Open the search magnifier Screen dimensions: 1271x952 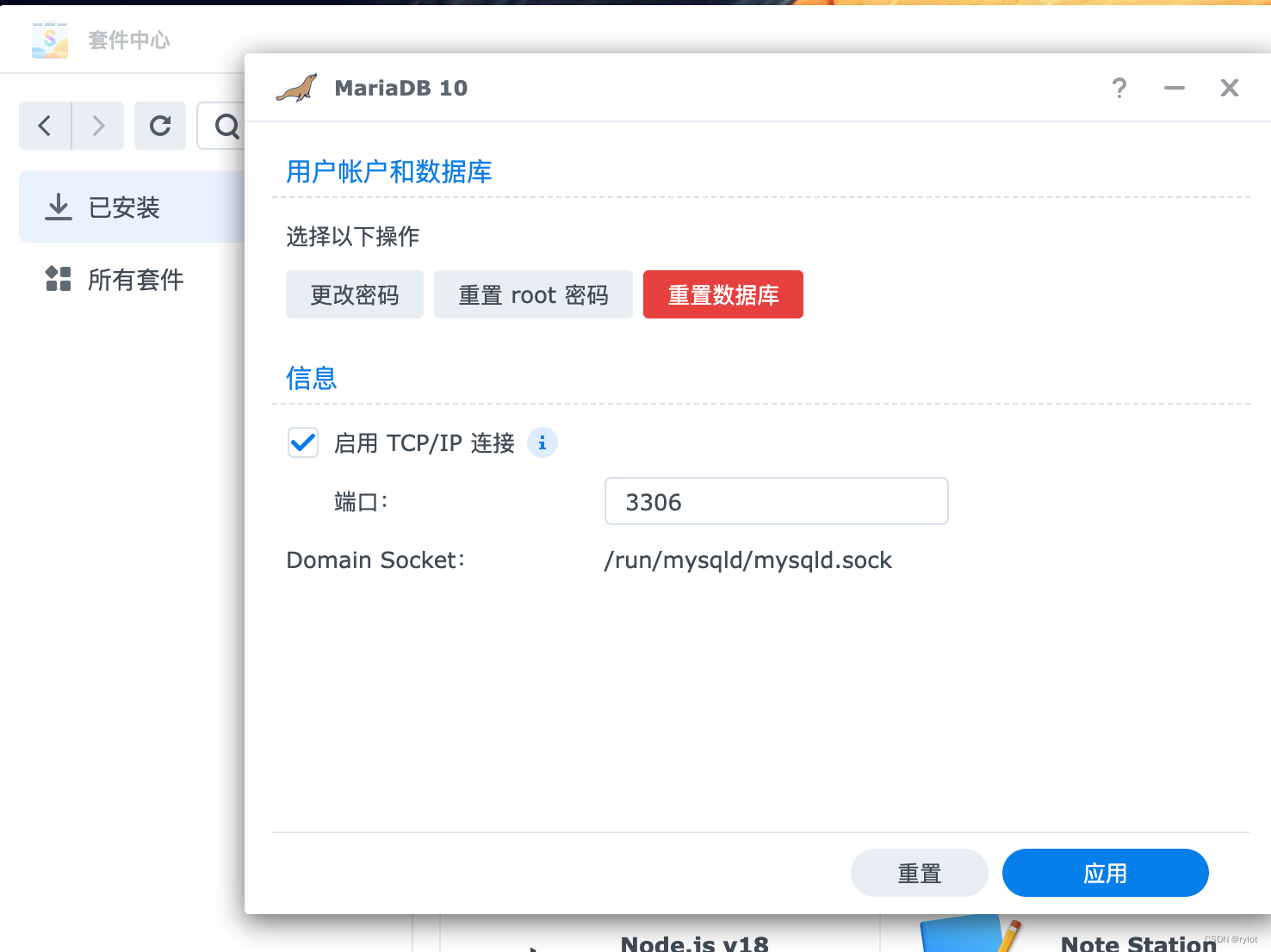[x=225, y=126]
